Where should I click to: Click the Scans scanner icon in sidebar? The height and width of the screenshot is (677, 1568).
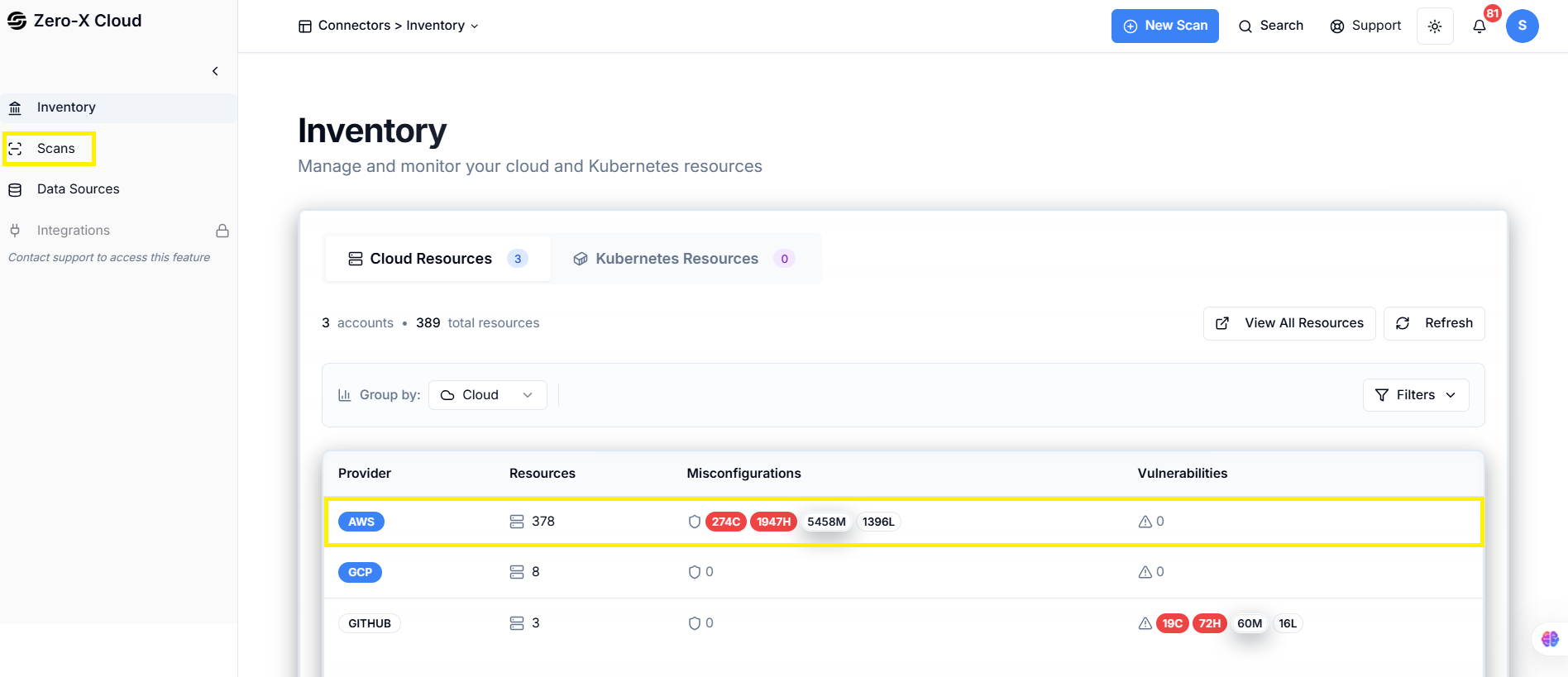click(15, 149)
